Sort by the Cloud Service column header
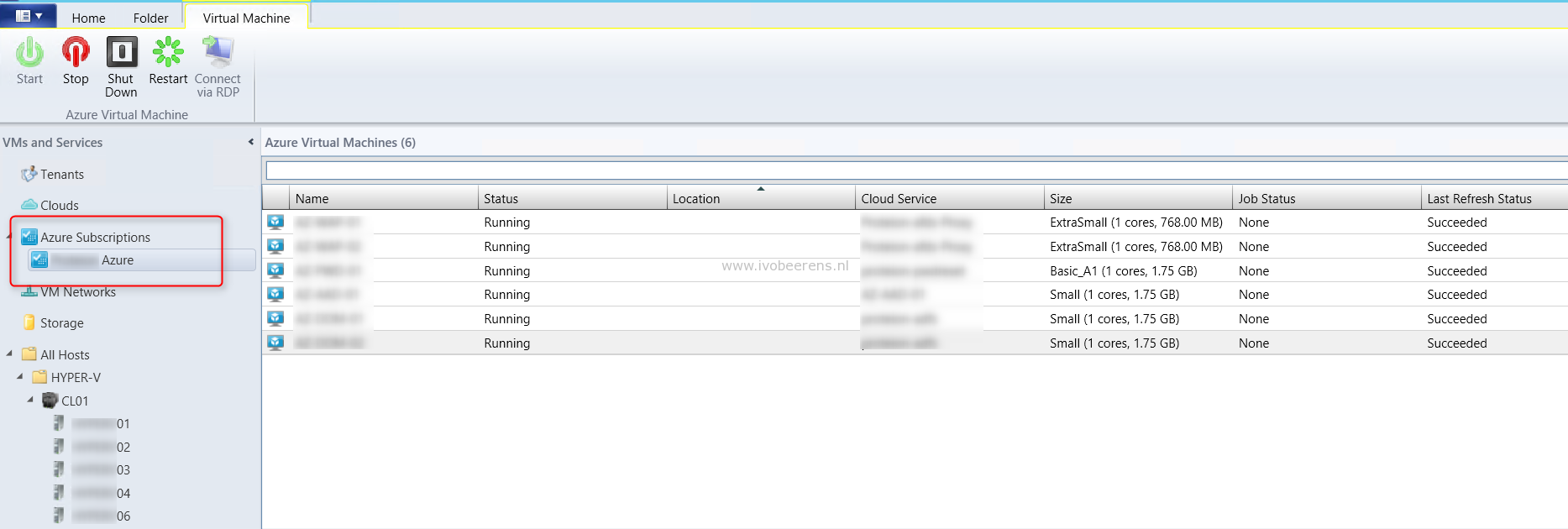The width and height of the screenshot is (1568, 529). click(950, 198)
